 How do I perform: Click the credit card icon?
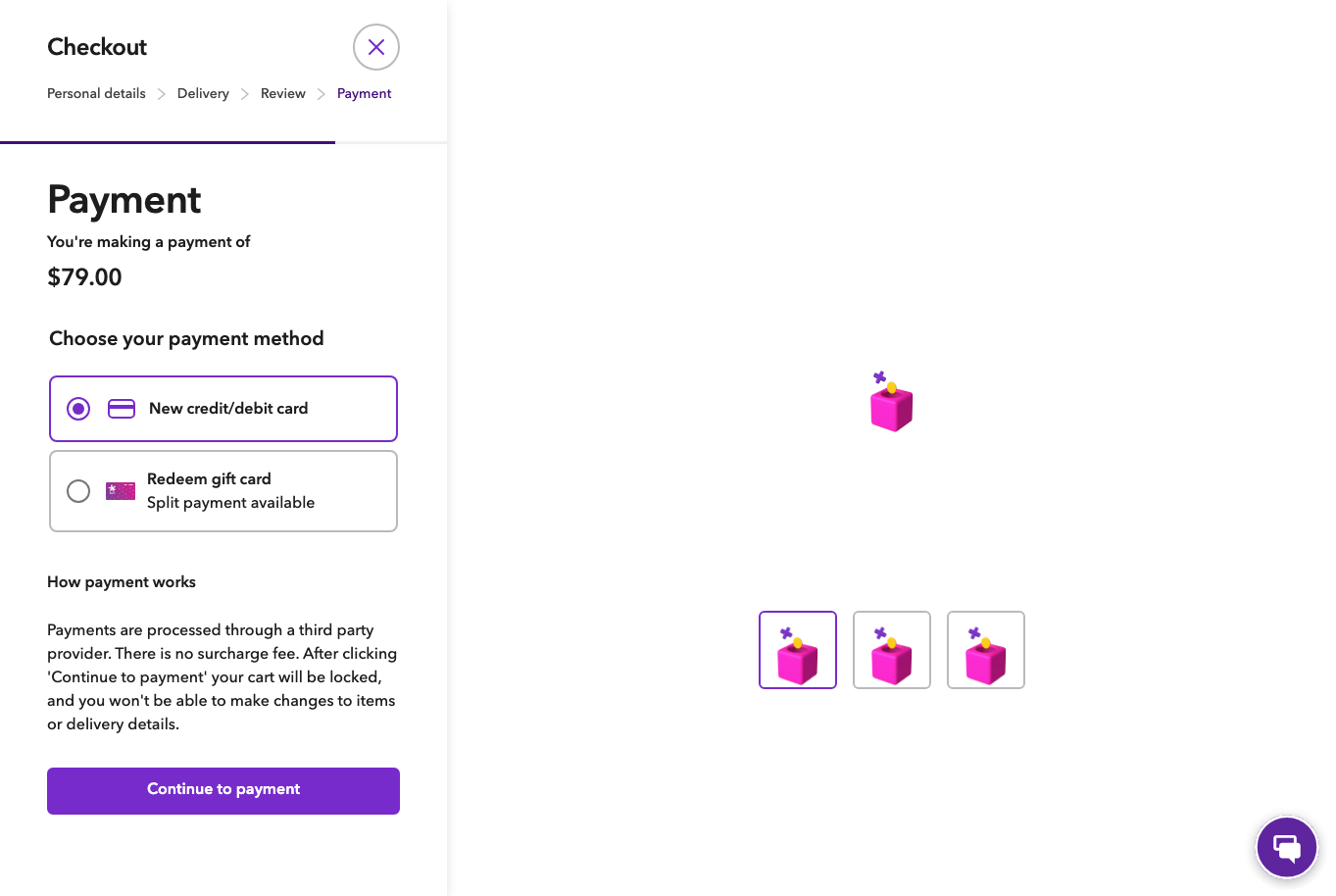click(x=122, y=409)
